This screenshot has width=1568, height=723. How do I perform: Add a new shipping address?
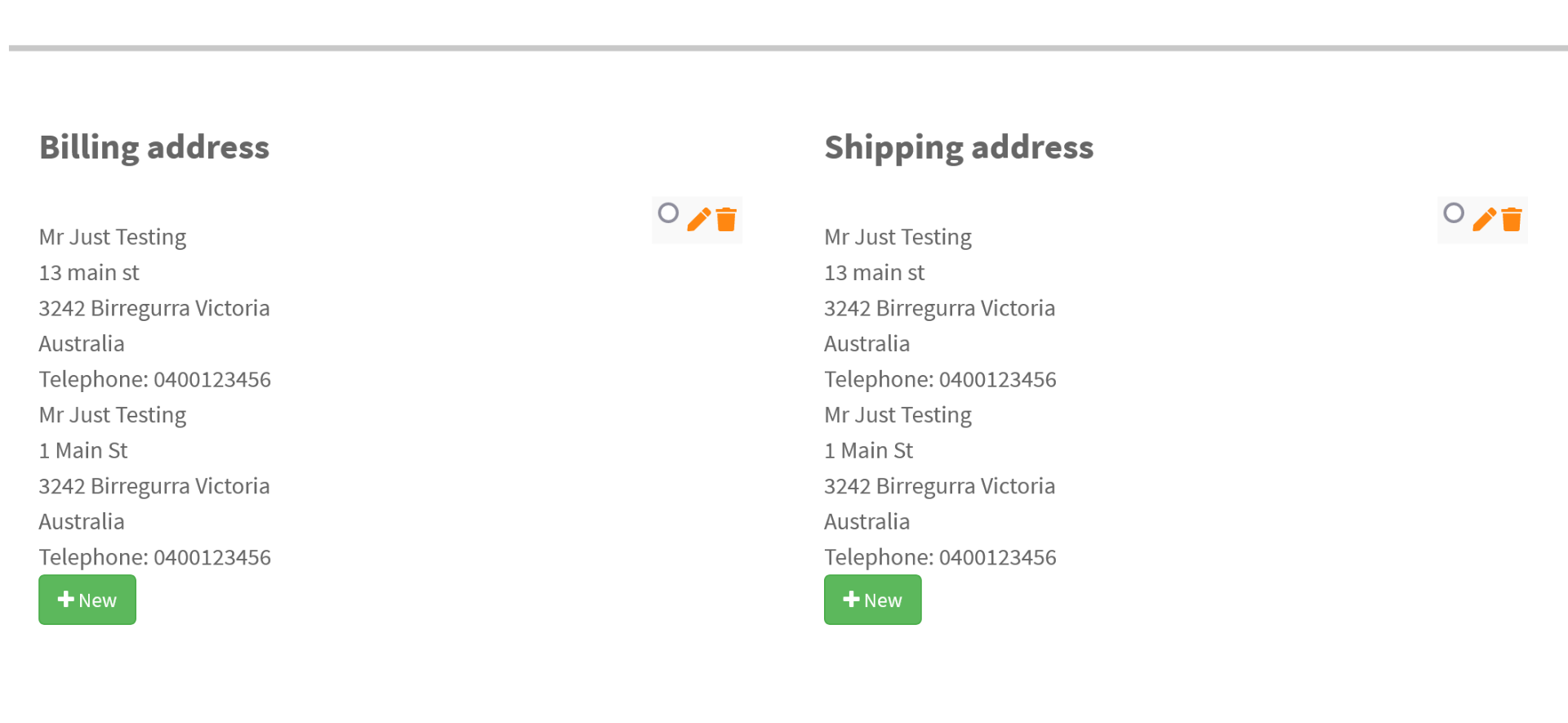(872, 600)
